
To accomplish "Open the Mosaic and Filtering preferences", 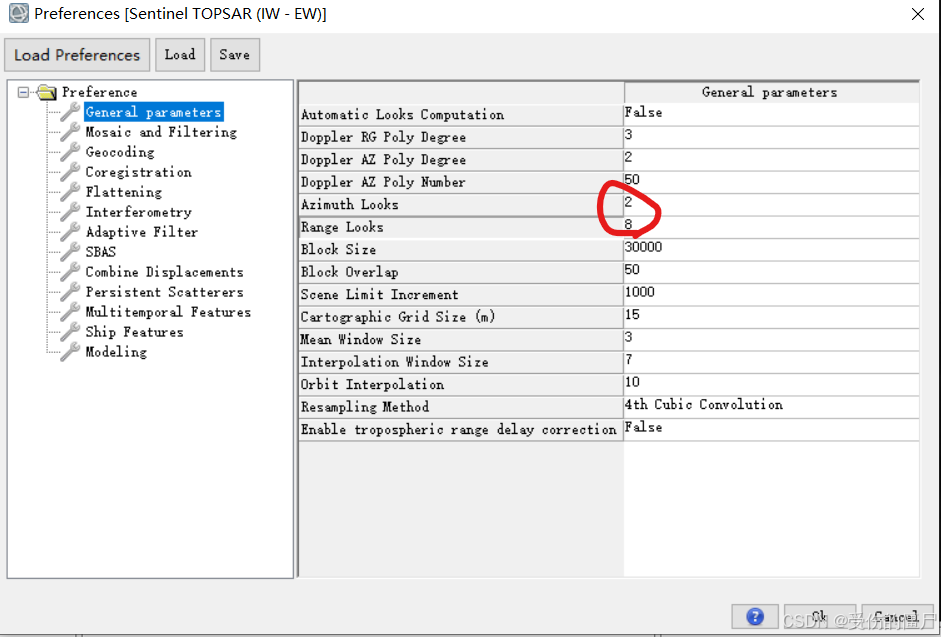I will (x=161, y=132).
